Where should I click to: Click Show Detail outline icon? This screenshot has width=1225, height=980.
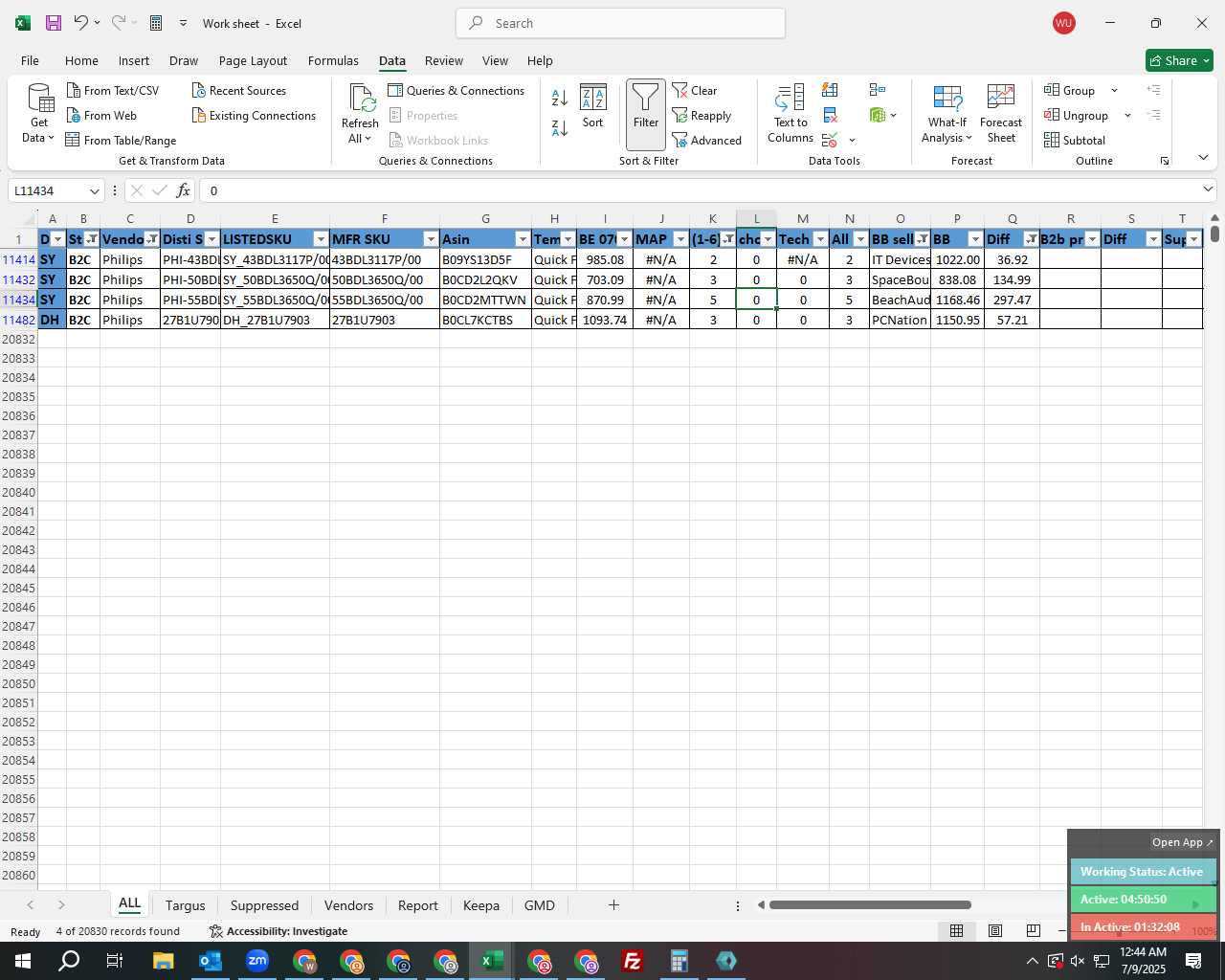click(1154, 90)
